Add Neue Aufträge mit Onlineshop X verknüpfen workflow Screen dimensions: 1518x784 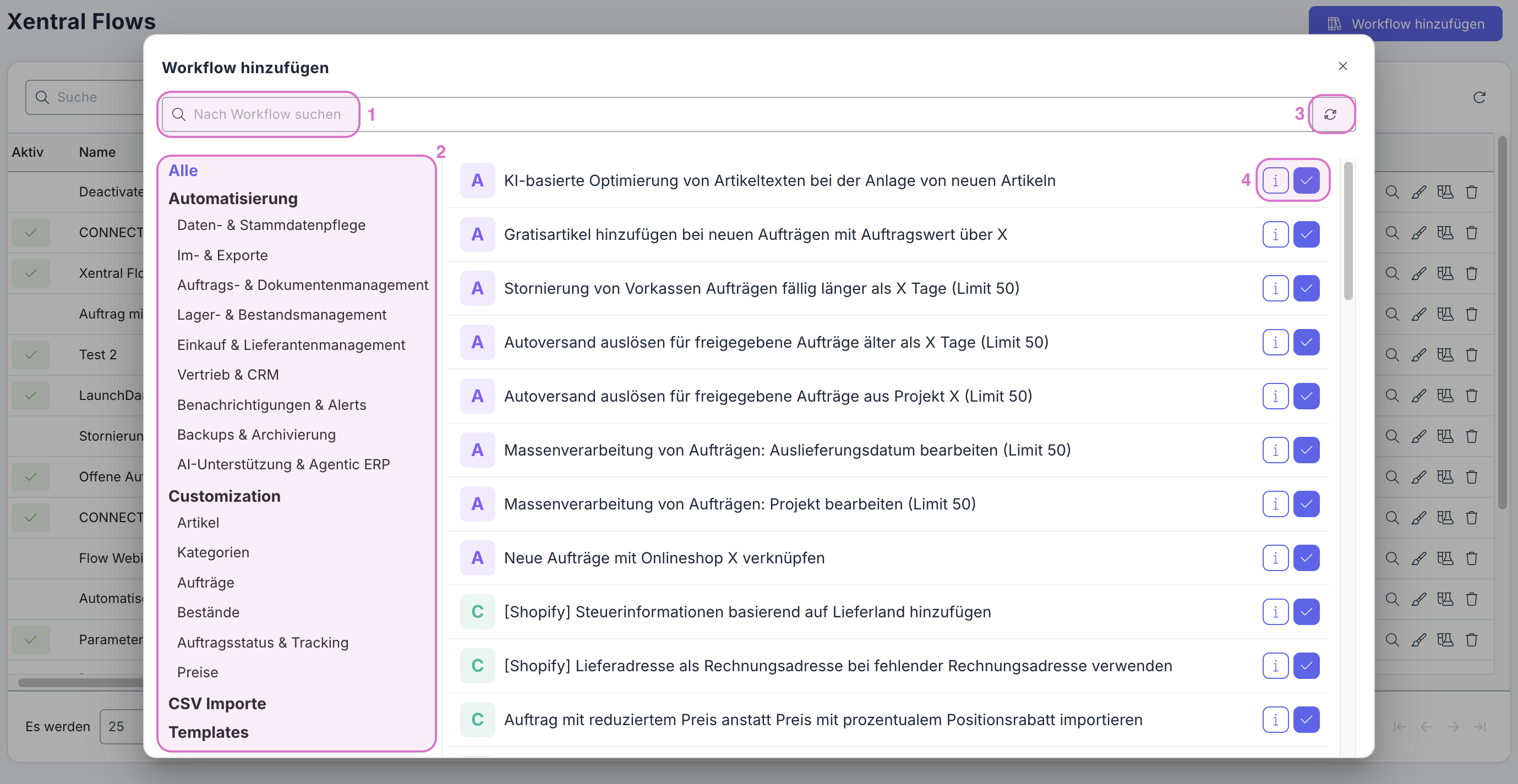(x=1306, y=558)
